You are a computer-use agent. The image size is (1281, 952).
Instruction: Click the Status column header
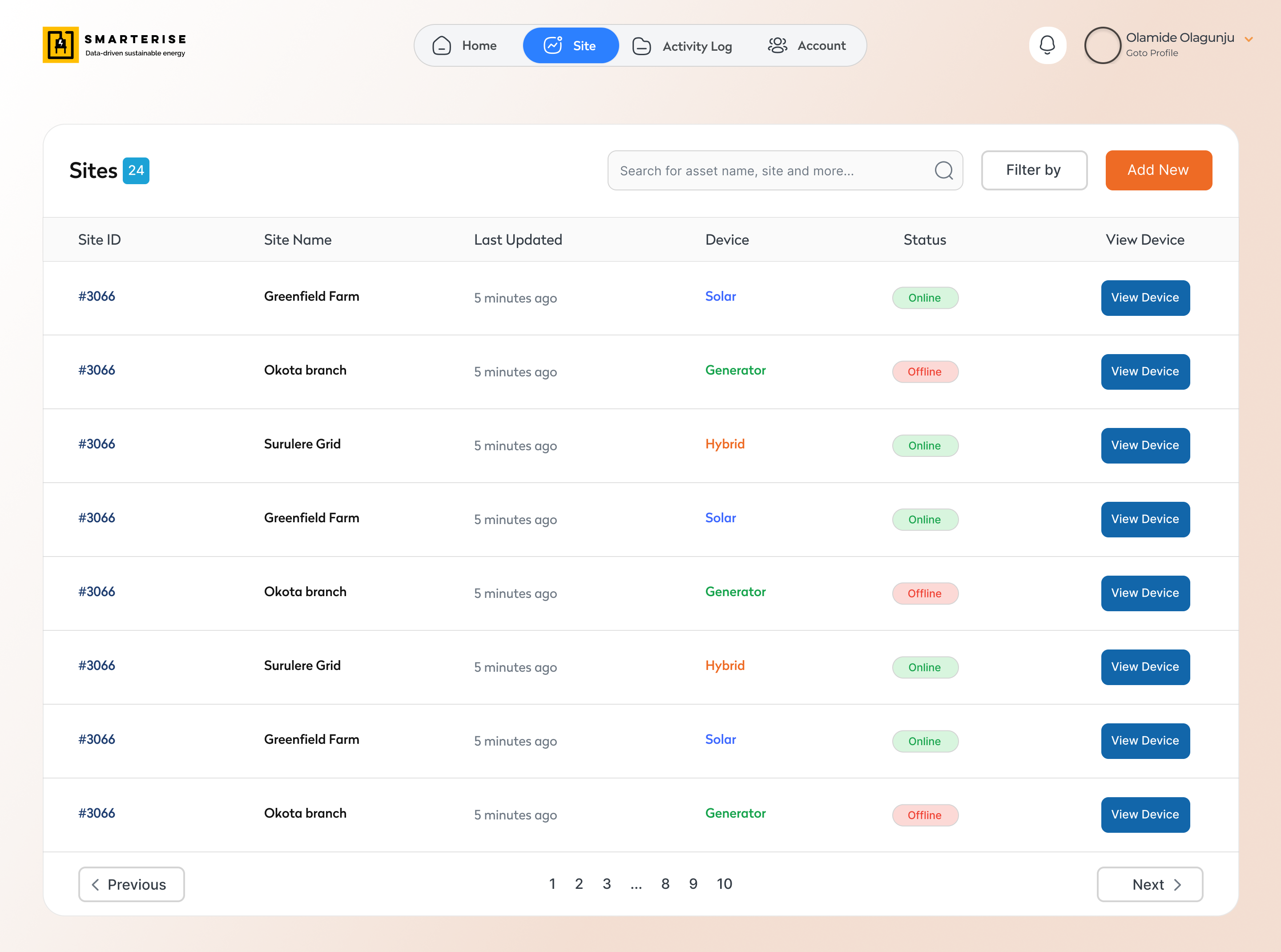point(924,240)
